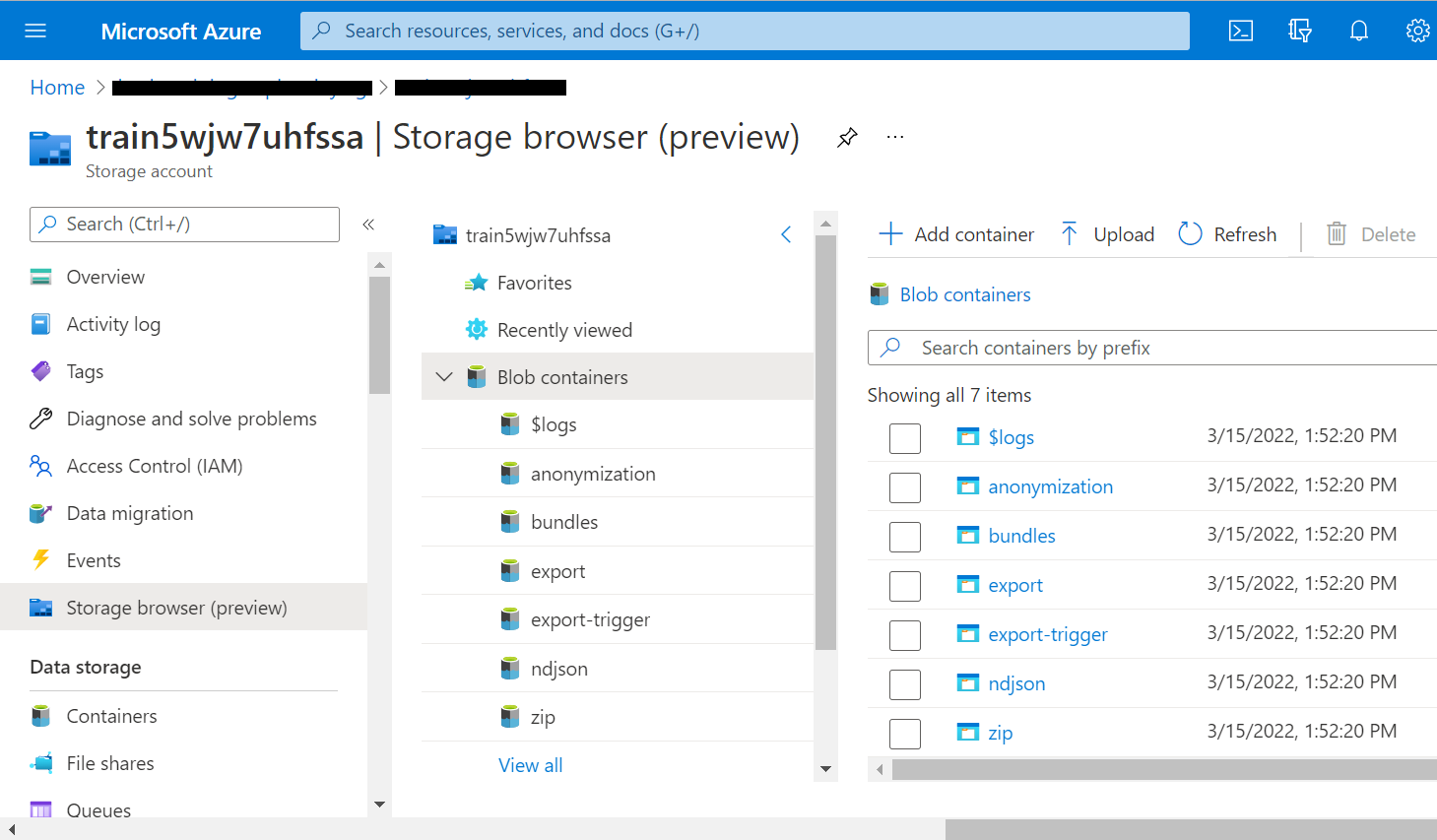Click the $logs container icon in the tree
1437x840 pixels.
[x=510, y=424]
